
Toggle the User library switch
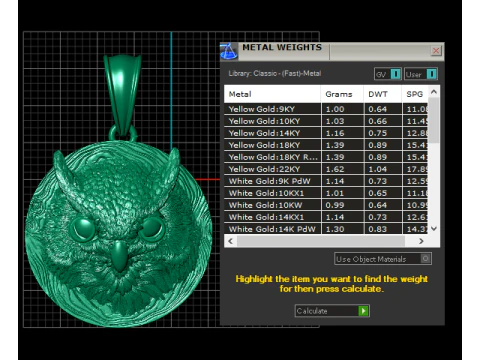tap(421, 74)
